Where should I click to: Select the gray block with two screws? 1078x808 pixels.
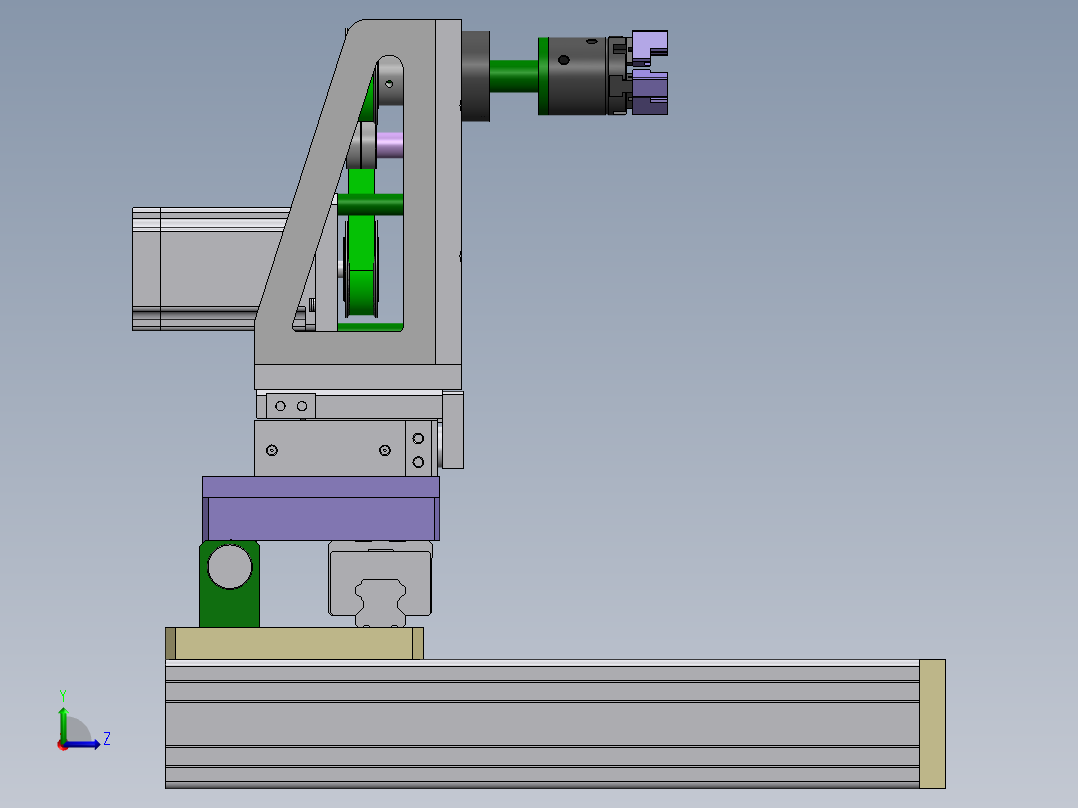pos(329,448)
